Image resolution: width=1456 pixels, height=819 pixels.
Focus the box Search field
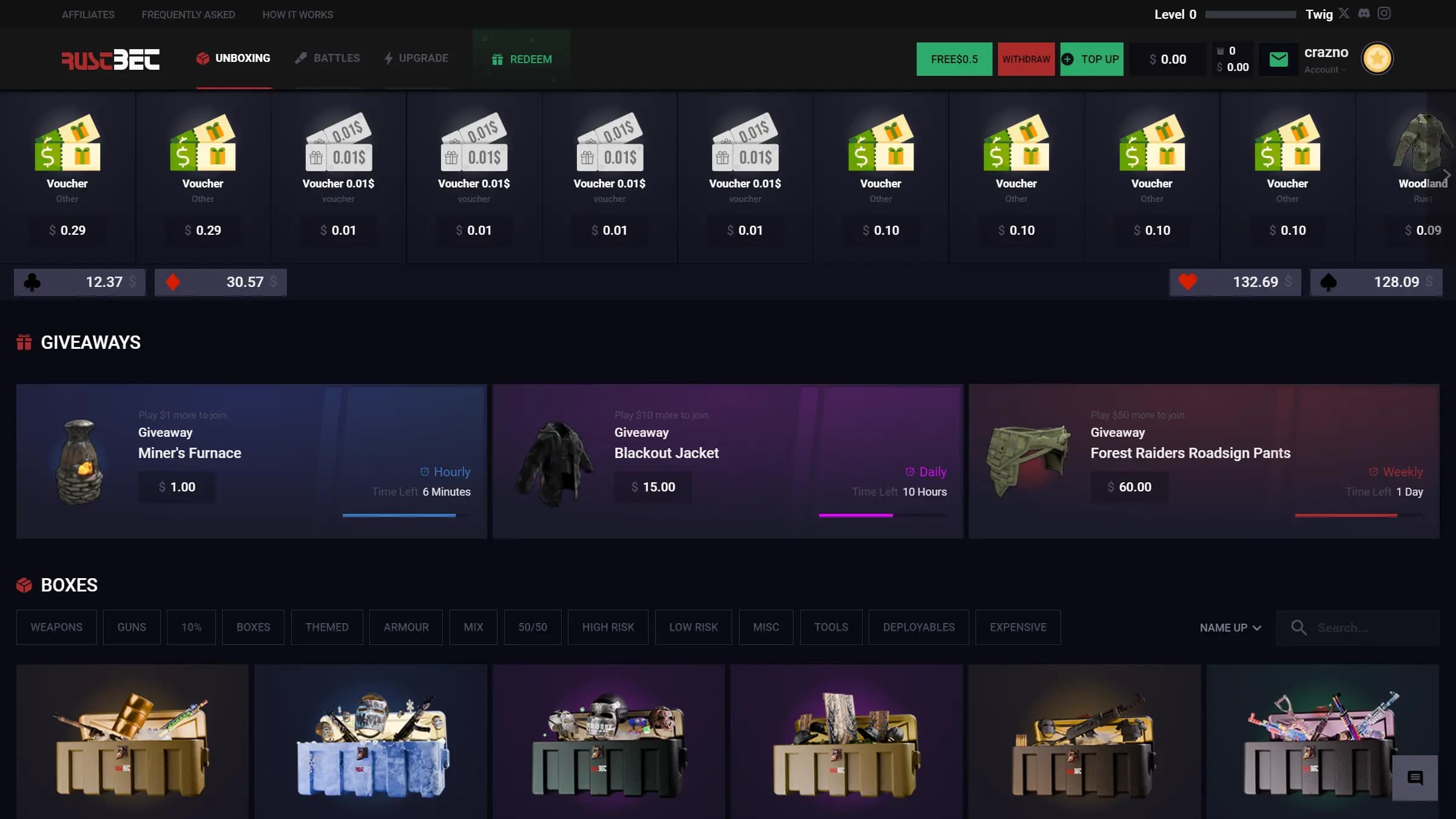pos(1358,627)
